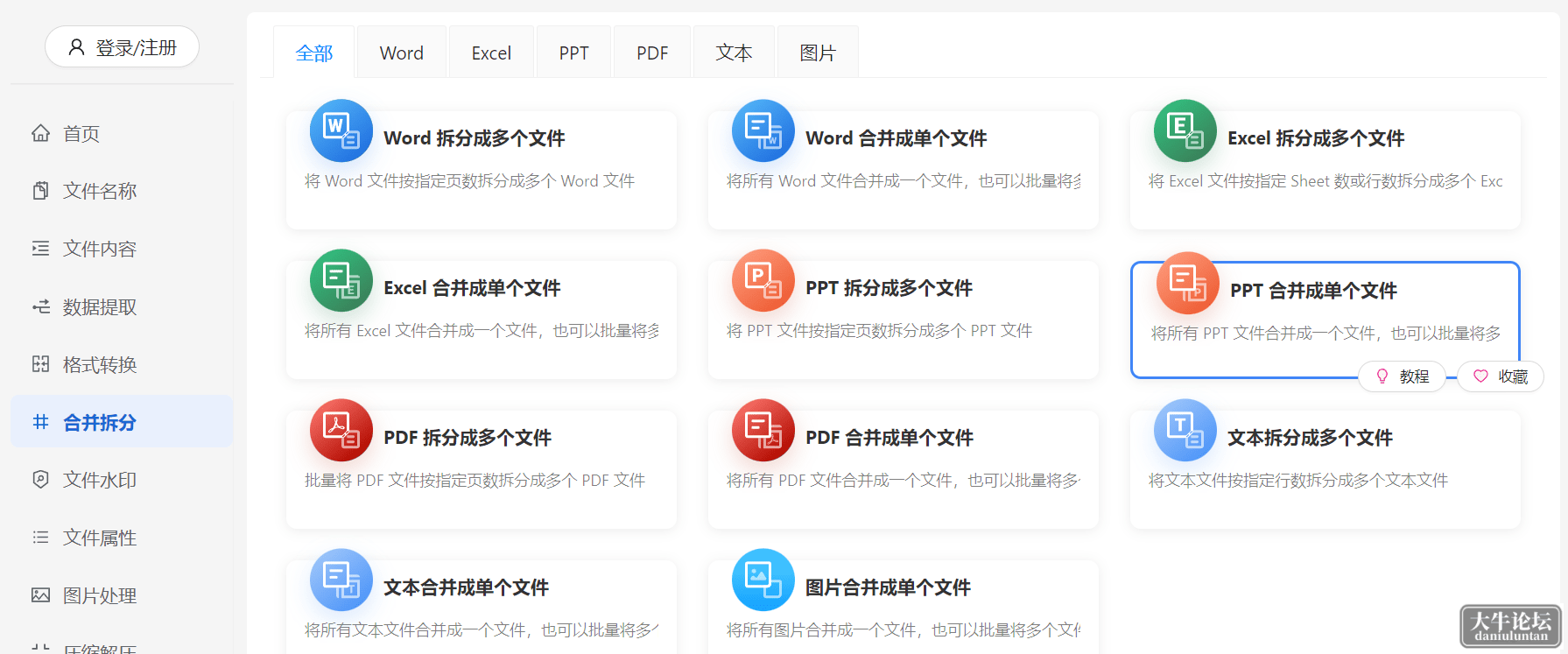Click the orange PPT split icon
The width and height of the screenshot is (1568, 654).
point(763,280)
